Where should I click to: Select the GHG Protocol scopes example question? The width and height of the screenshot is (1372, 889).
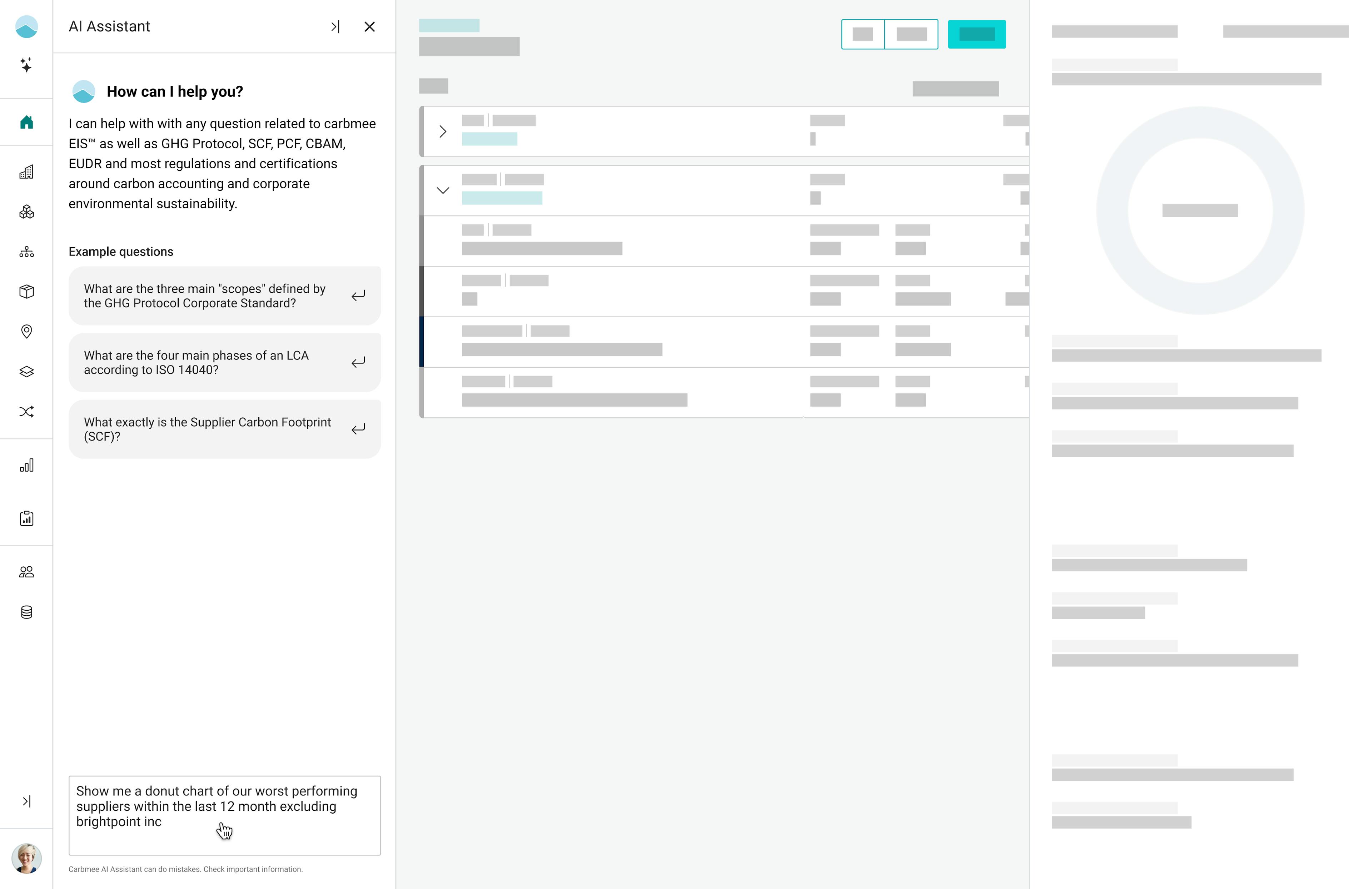(224, 296)
